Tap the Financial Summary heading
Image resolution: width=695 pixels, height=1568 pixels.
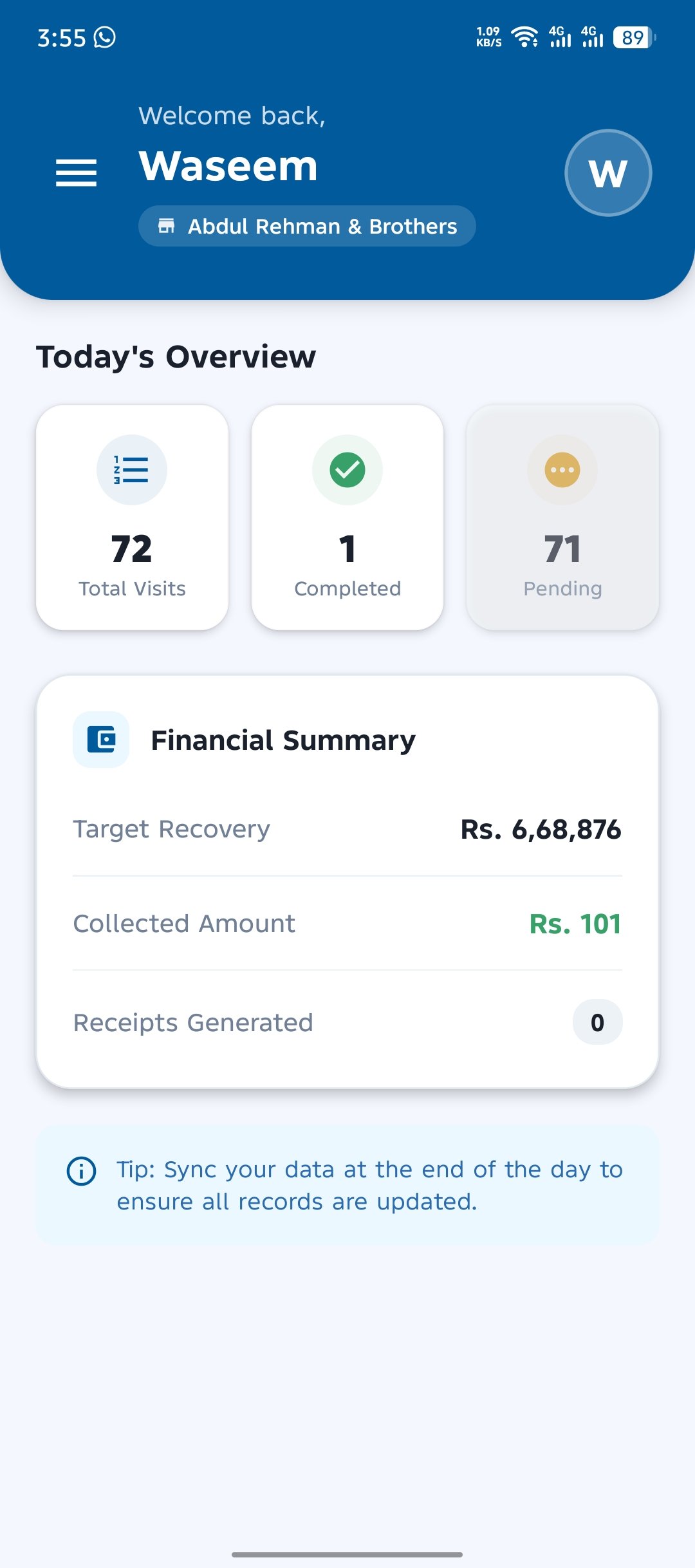tap(283, 740)
